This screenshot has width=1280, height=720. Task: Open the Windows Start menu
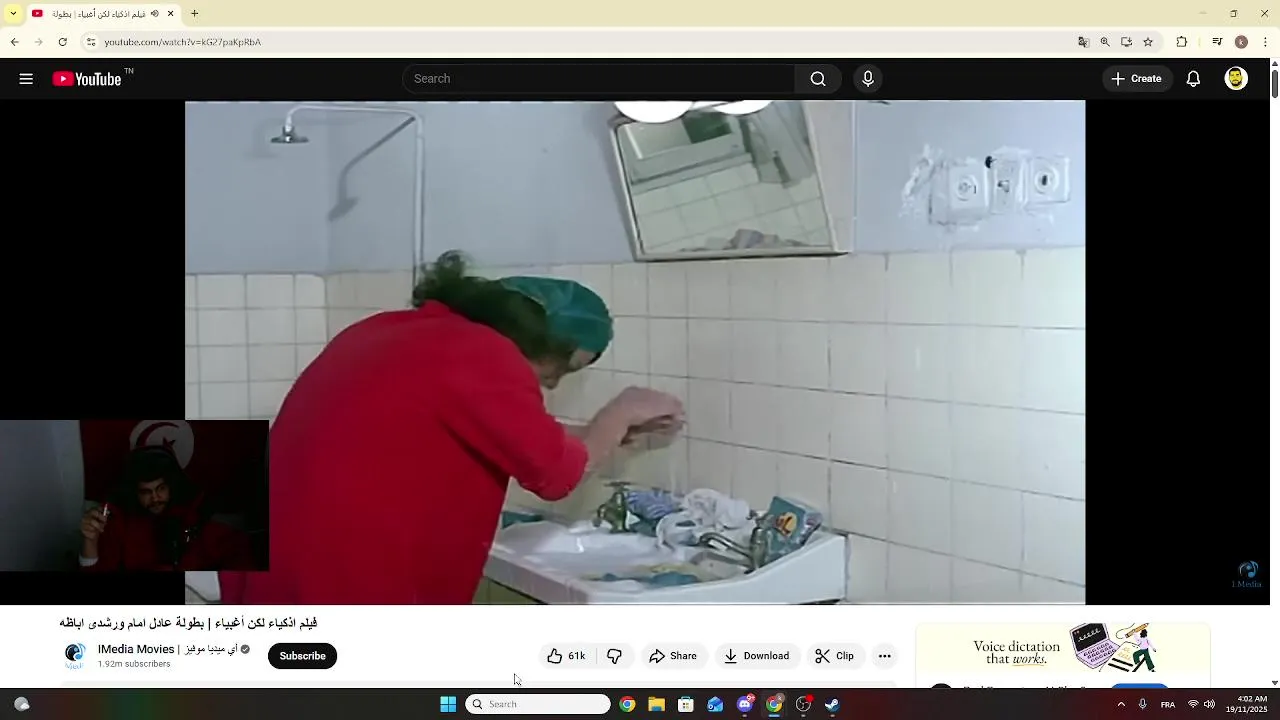point(448,704)
